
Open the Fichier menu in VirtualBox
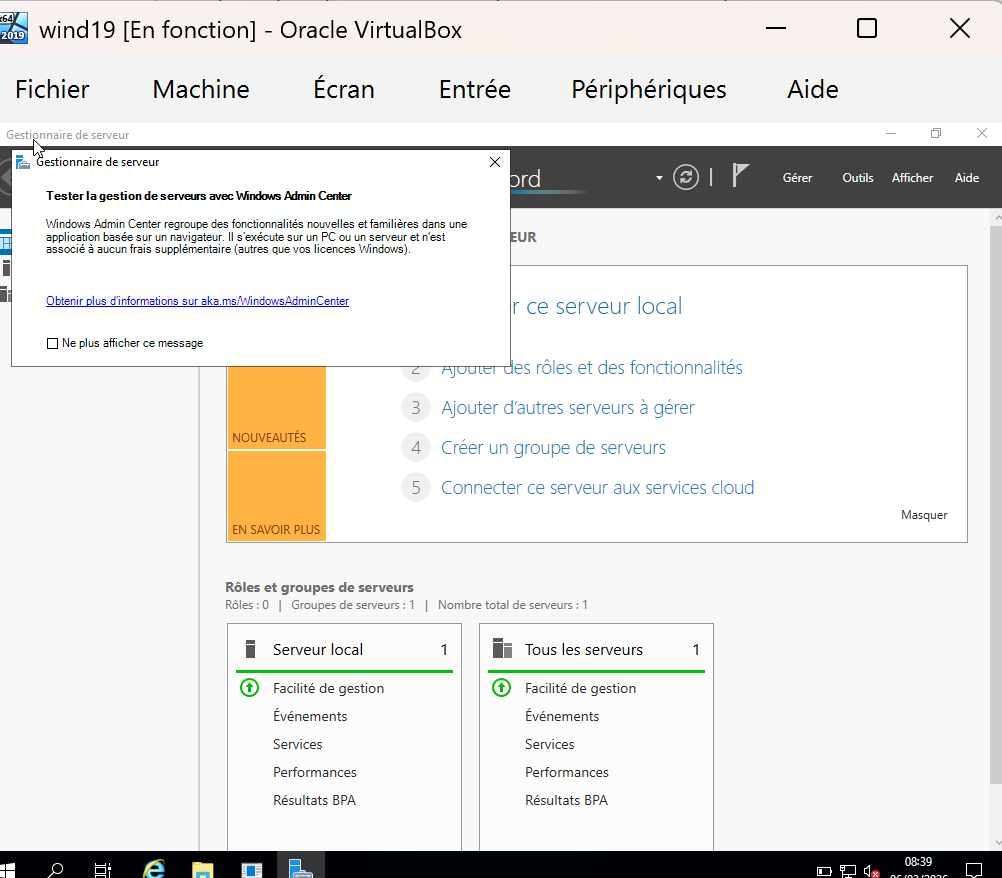pyautogui.click(x=52, y=89)
